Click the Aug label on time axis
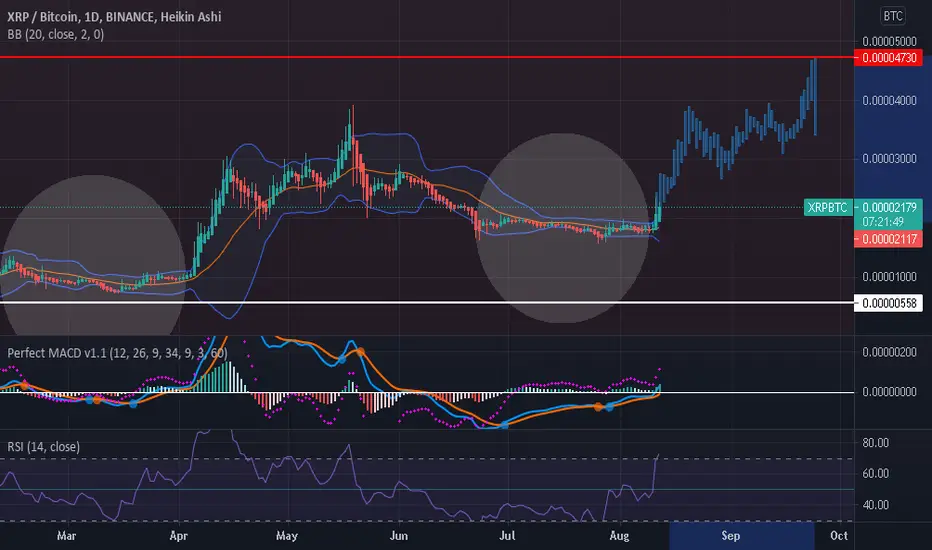Image resolution: width=932 pixels, height=550 pixels. (619, 536)
